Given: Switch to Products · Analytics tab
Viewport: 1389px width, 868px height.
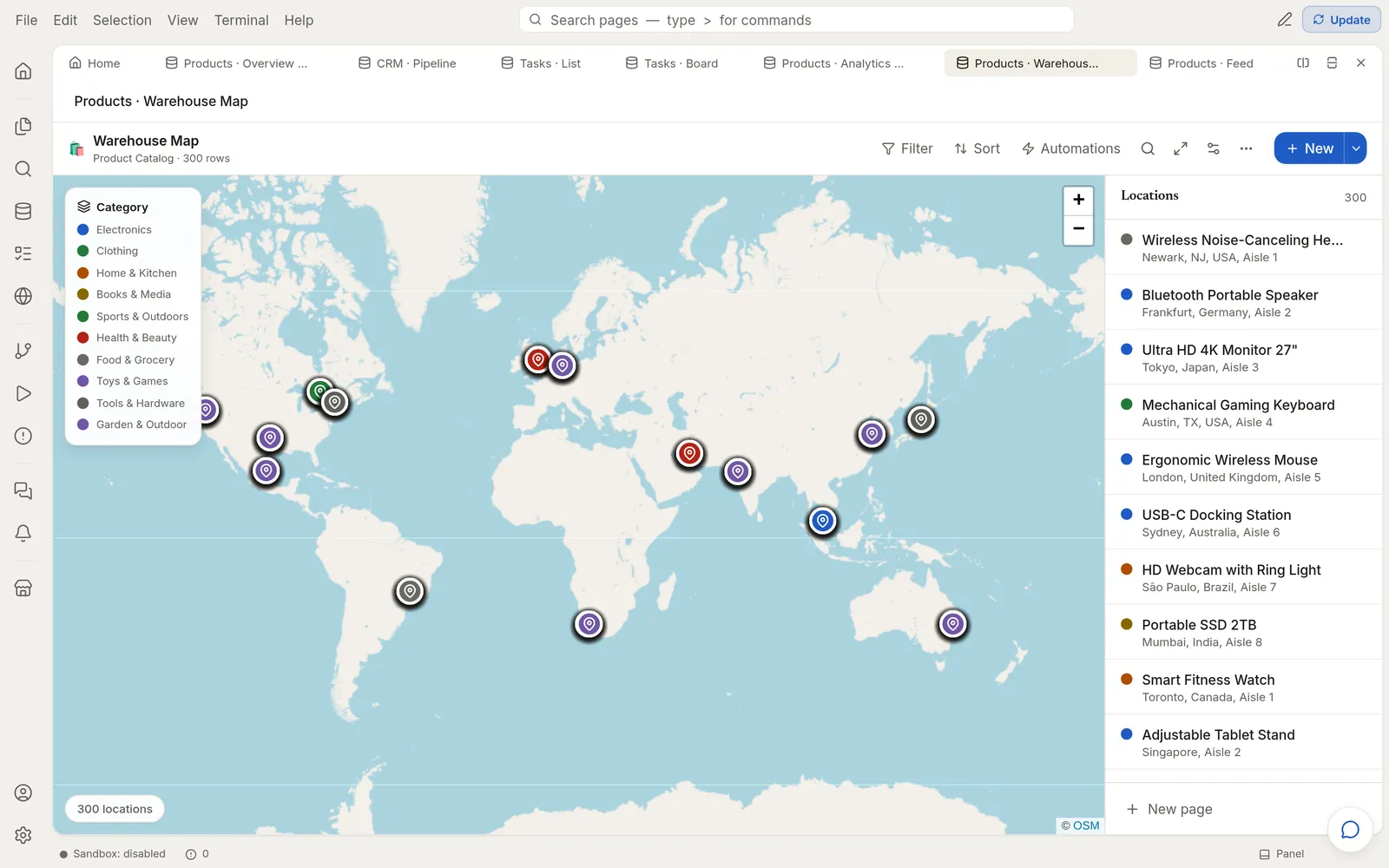Looking at the screenshot, I should 833,63.
